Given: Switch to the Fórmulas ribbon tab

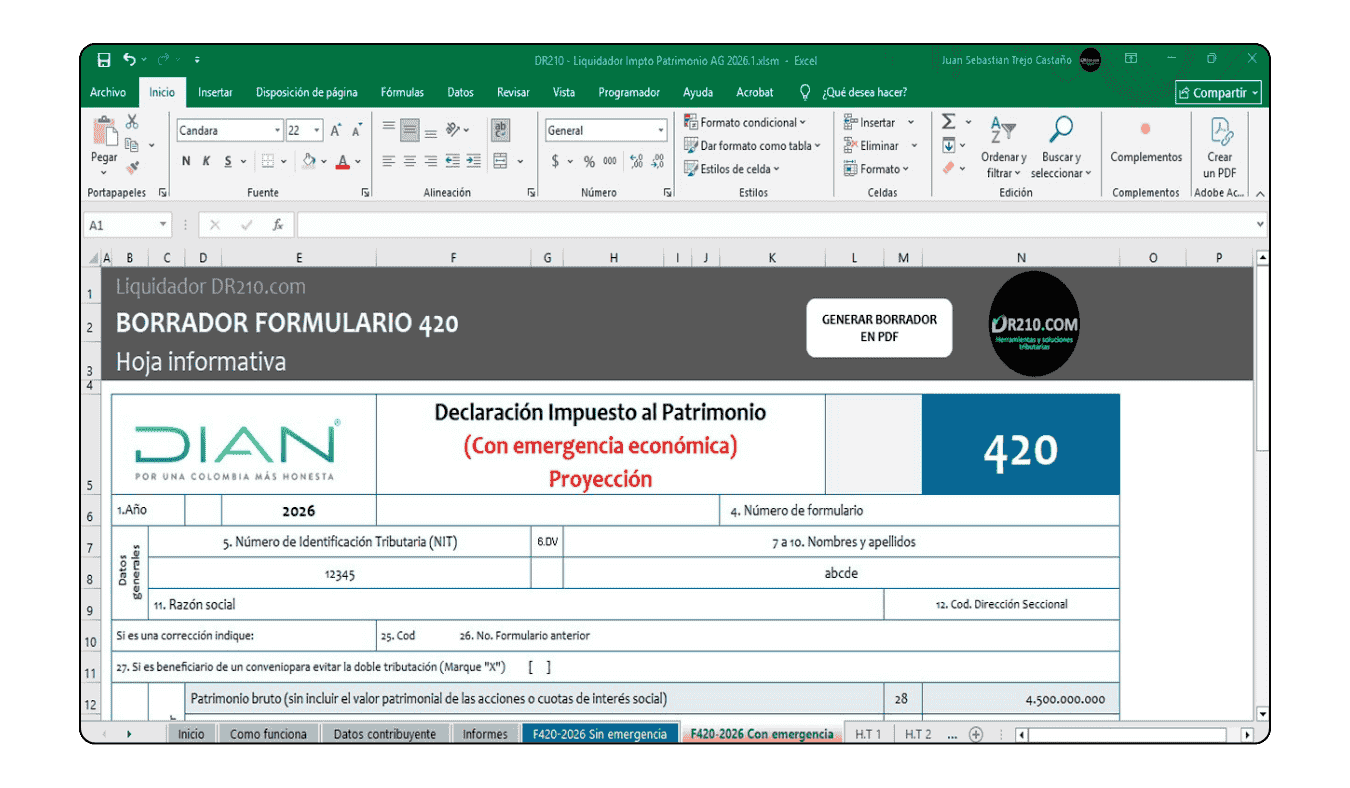Looking at the screenshot, I should coord(401,92).
